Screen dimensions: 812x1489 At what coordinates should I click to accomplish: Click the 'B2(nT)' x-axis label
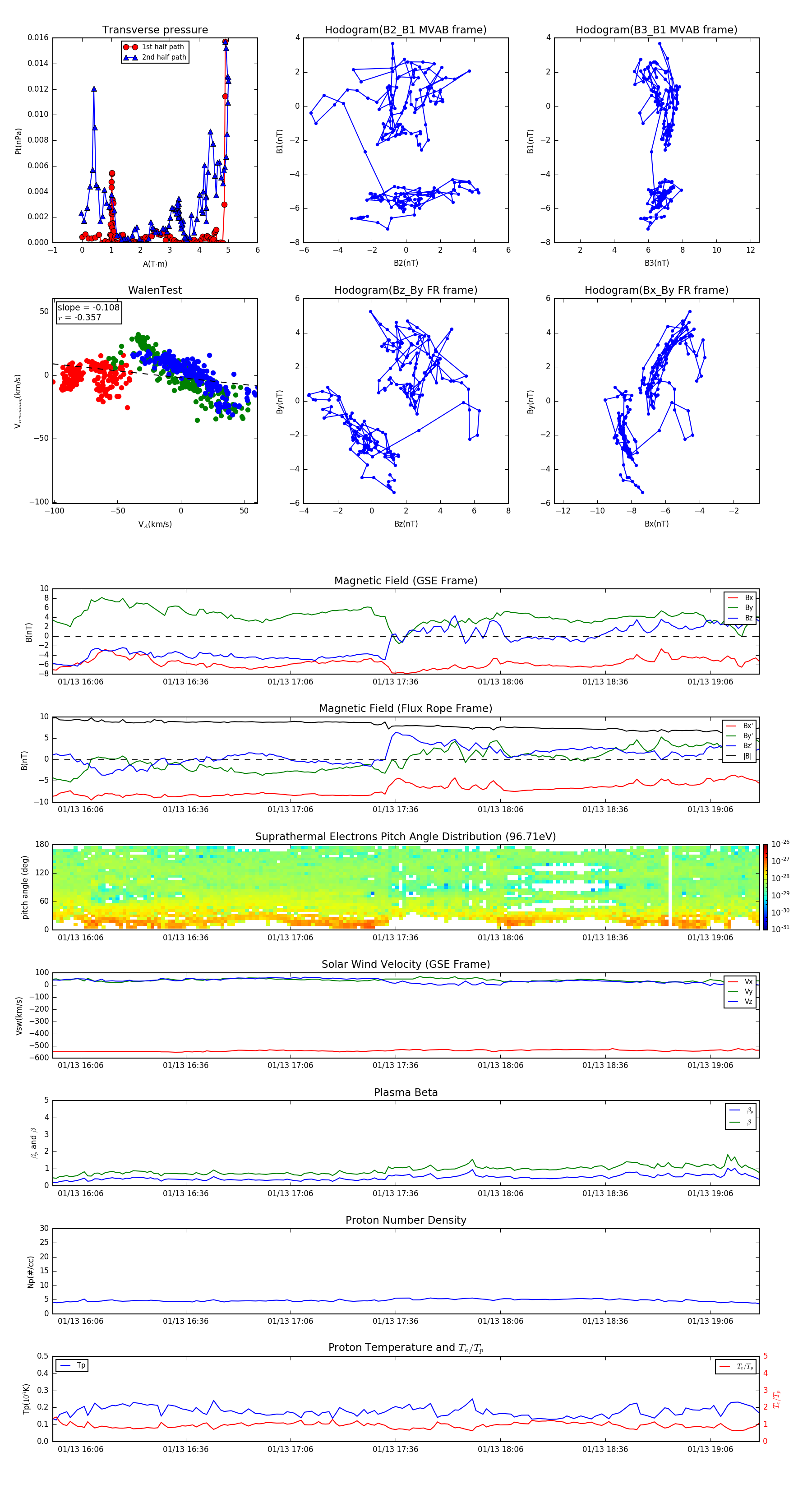click(x=406, y=264)
